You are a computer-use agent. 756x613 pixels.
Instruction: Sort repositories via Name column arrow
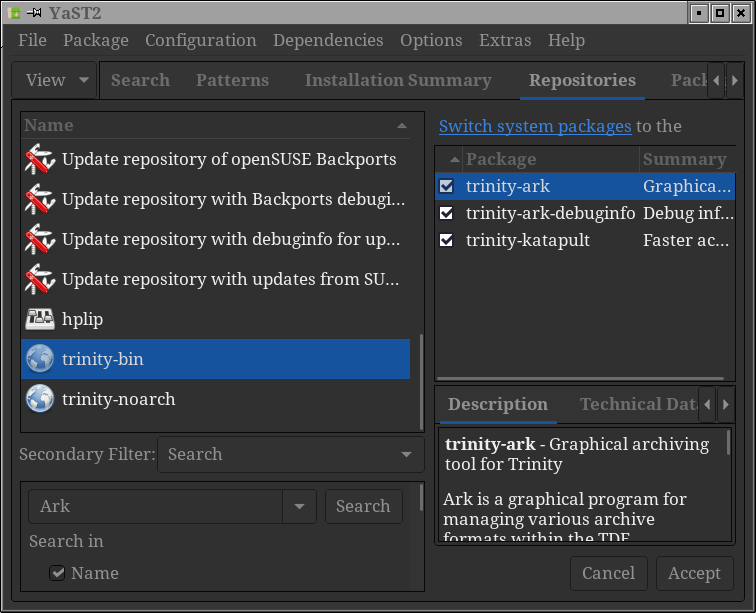402,125
